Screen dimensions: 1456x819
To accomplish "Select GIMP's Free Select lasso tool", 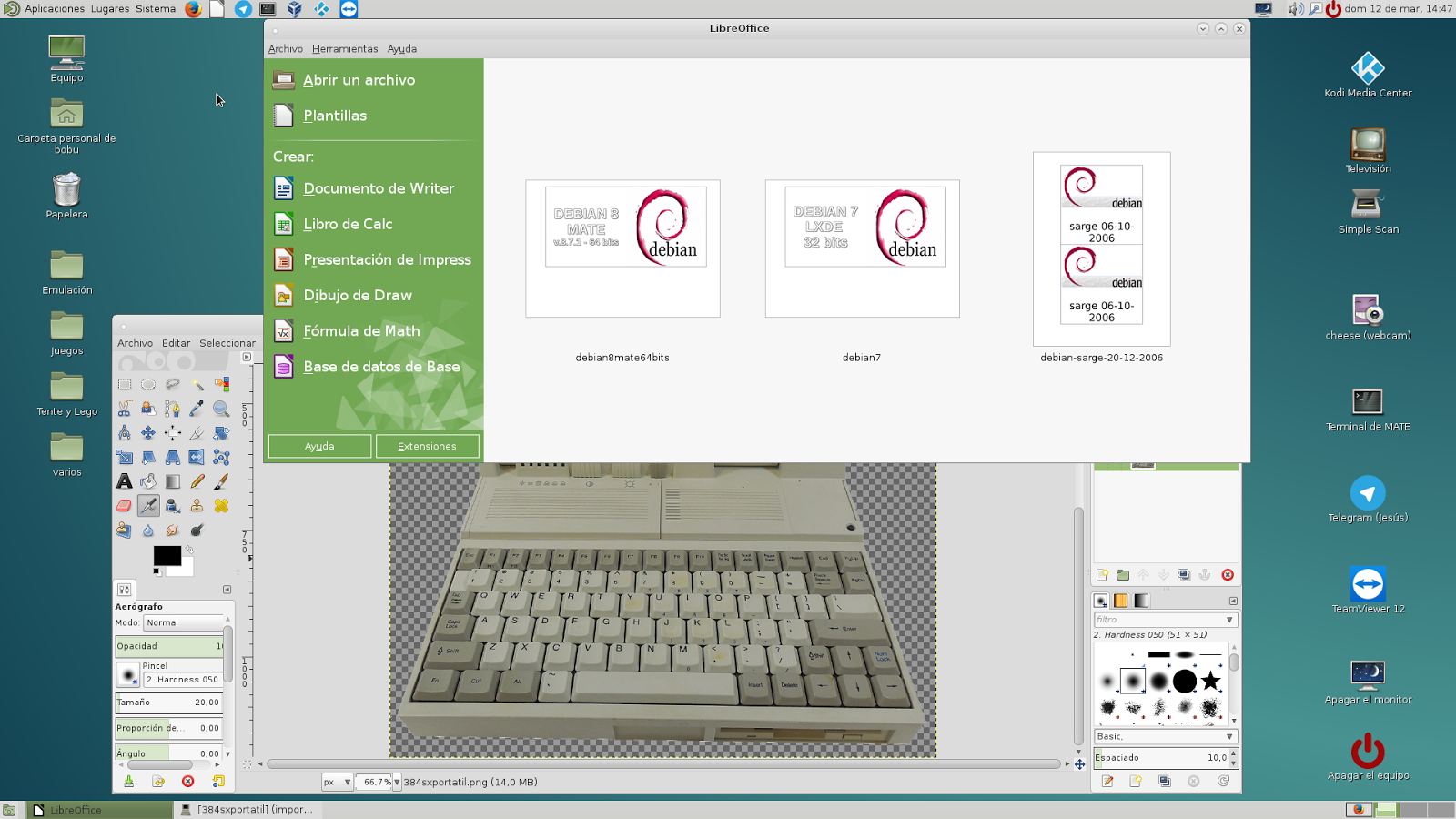I will (x=173, y=384).
